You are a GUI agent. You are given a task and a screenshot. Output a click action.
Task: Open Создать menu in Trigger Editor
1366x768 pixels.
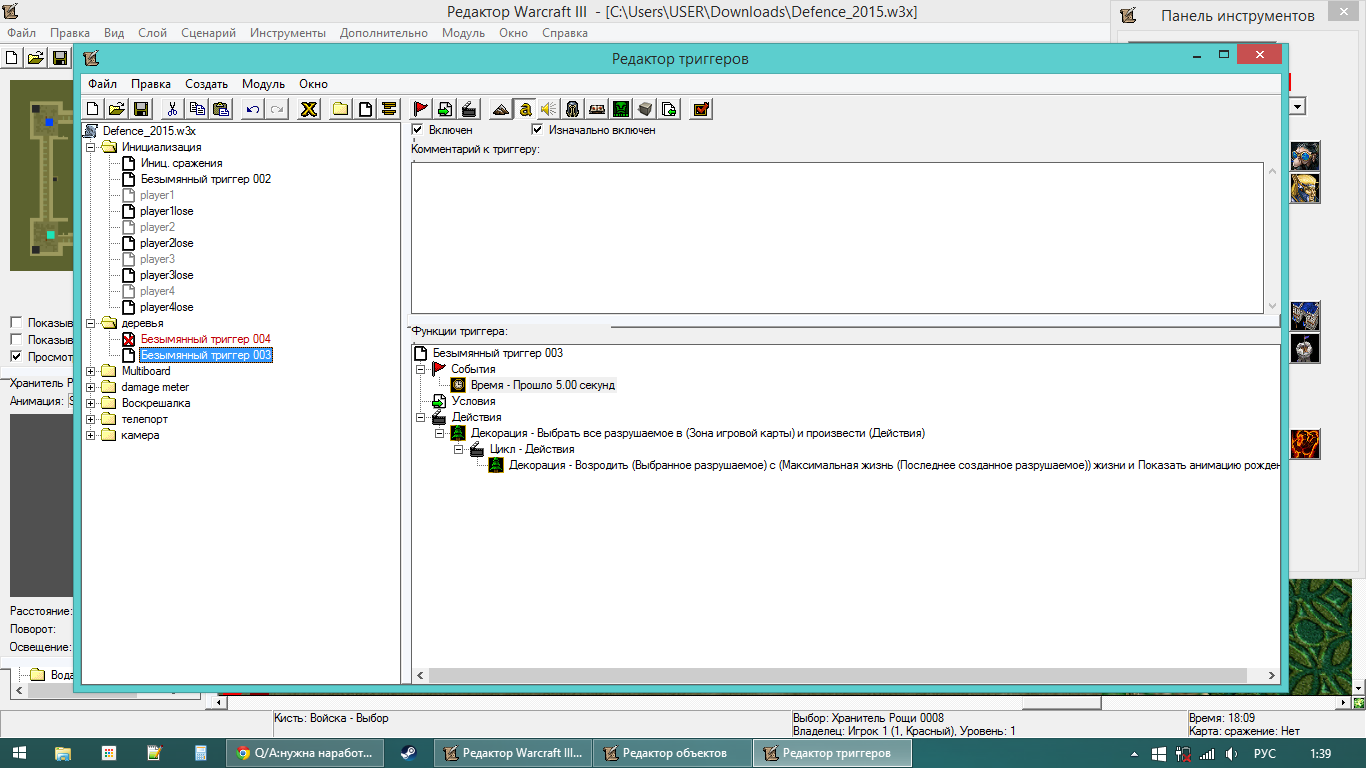click(206, 84)
